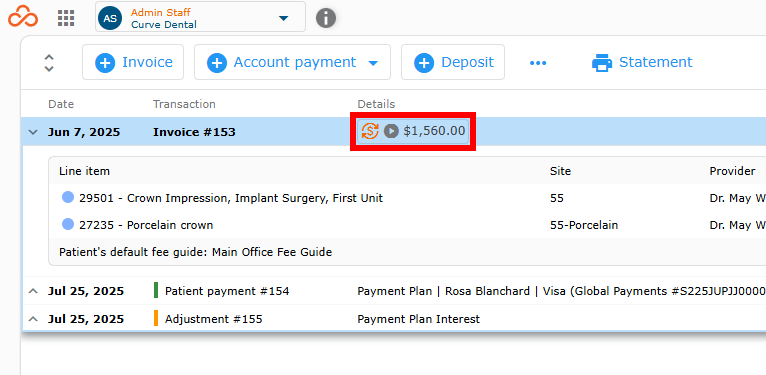Open the apps grid menu
The height and width of the screenshot is (375, 766).
[66, 18]
